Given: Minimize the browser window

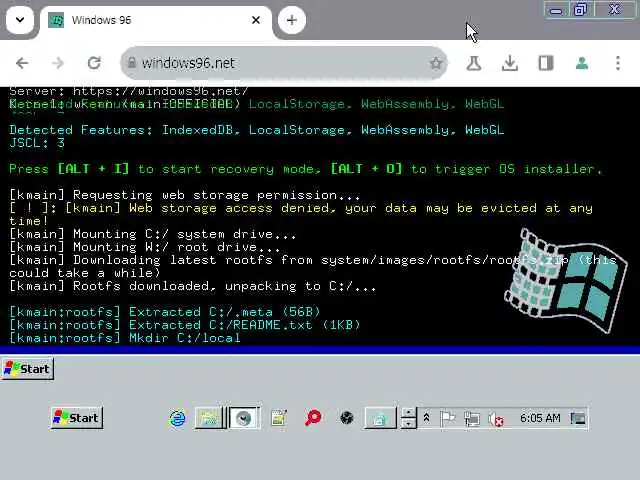Looking at the screenshot, I should (556, 10).
